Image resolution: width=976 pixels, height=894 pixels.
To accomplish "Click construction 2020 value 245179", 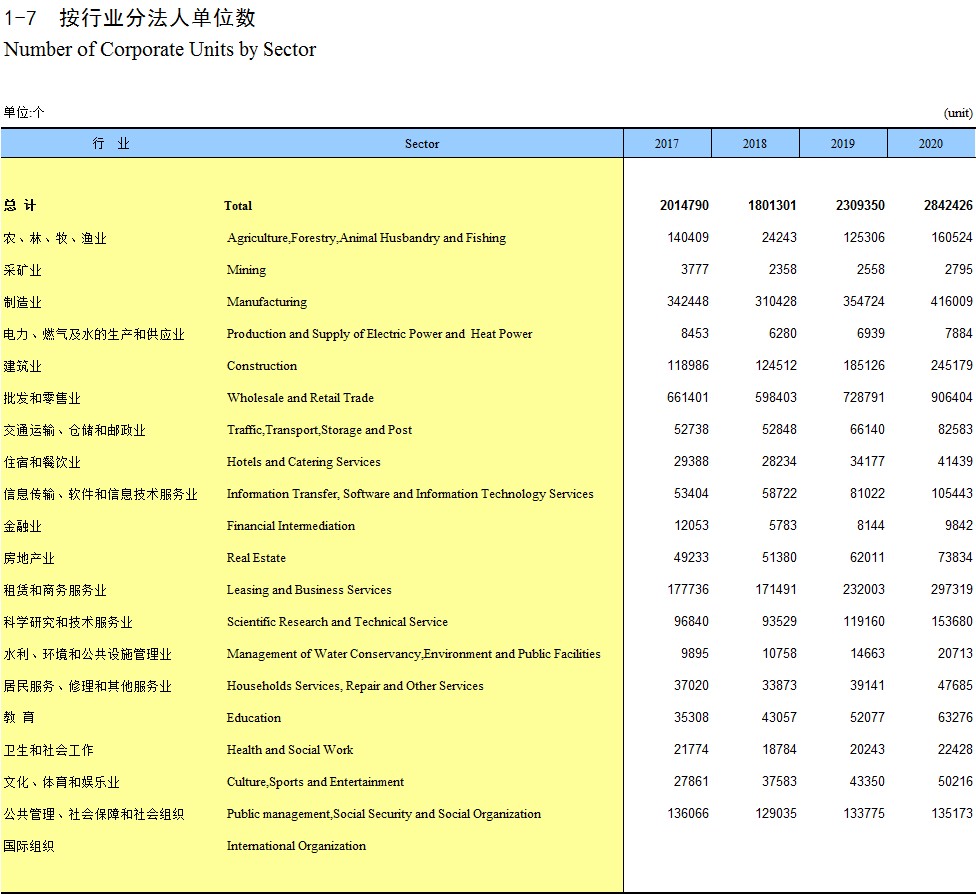I will [952, 365].
